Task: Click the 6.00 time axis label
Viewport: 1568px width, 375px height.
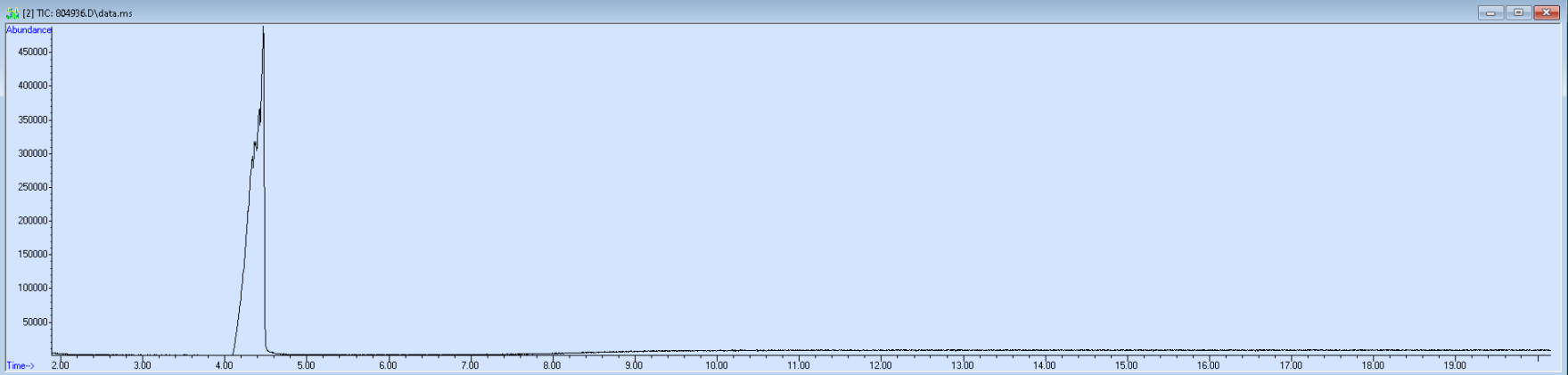Action: tap(388, 365)
